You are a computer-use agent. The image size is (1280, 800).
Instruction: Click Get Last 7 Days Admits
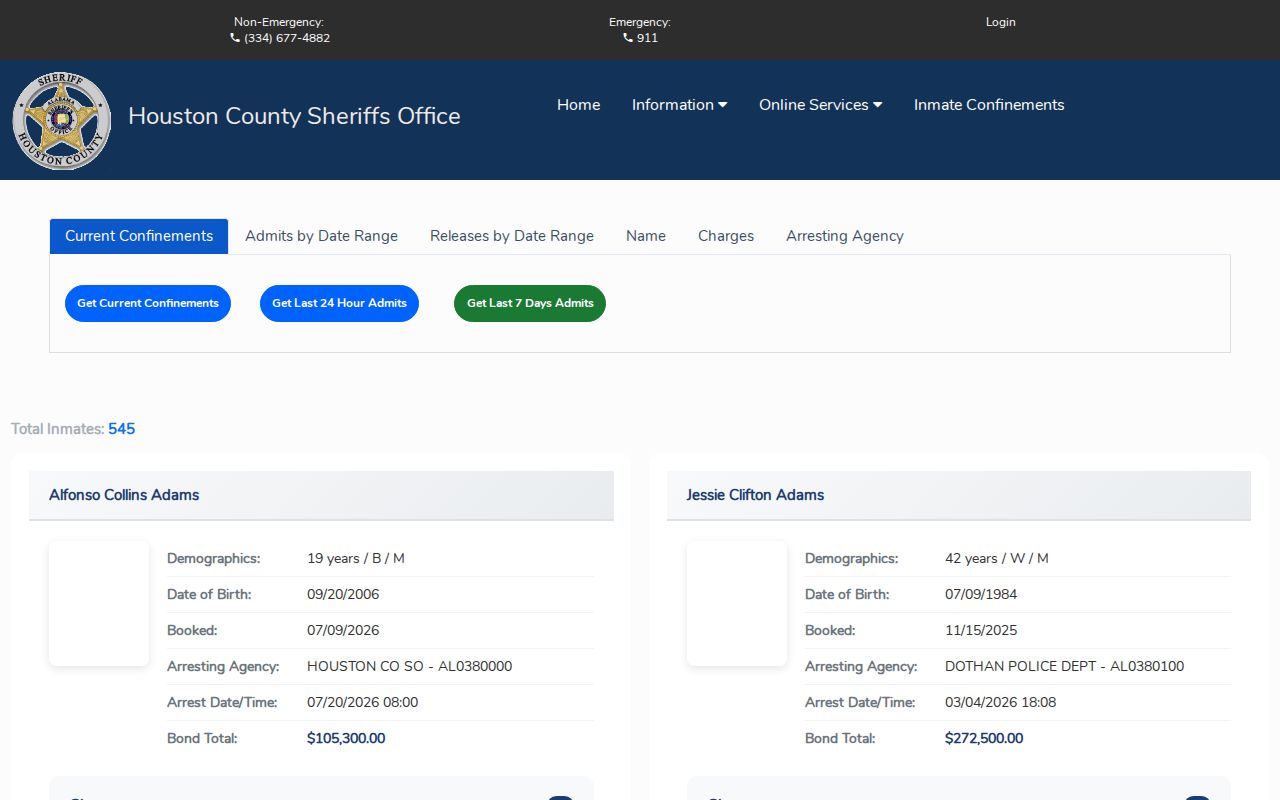click(x=530, y=303)
